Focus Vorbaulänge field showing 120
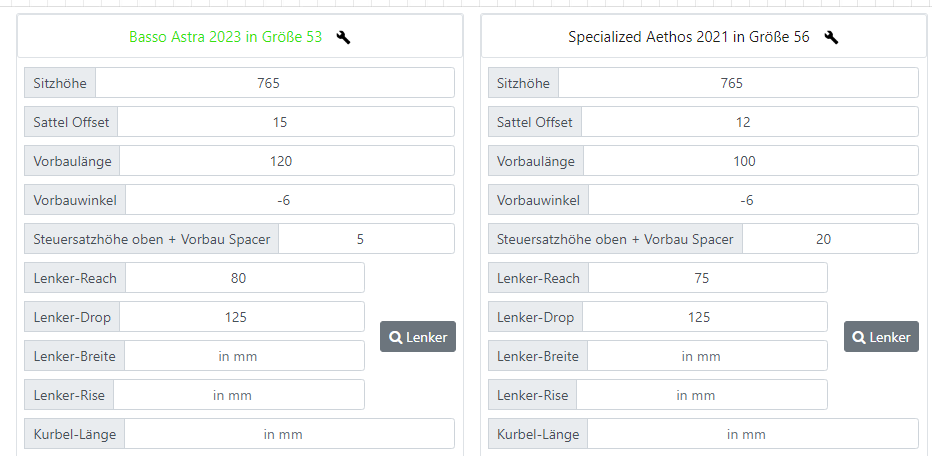The height and width of the screenshot is (456, 932). (286, 161)
